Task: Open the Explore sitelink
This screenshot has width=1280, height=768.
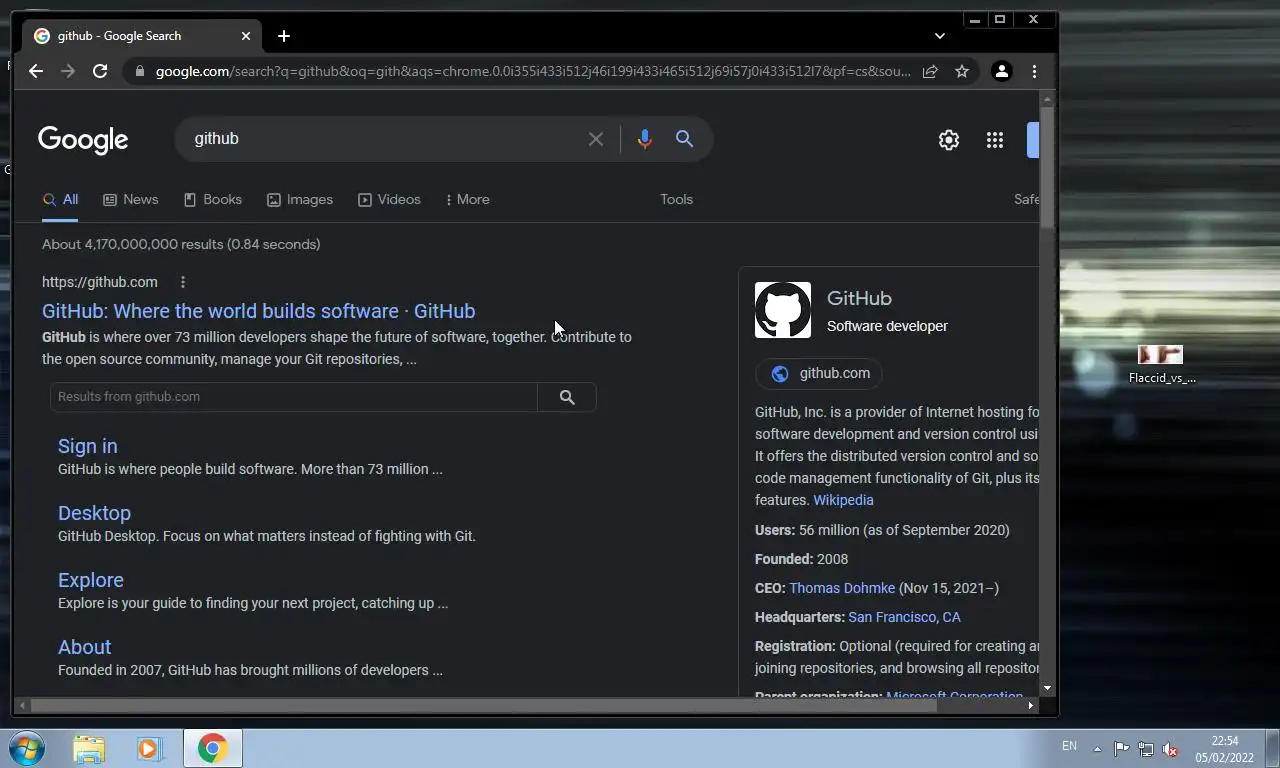Action: pyautogui.click(x=91, y=580)
